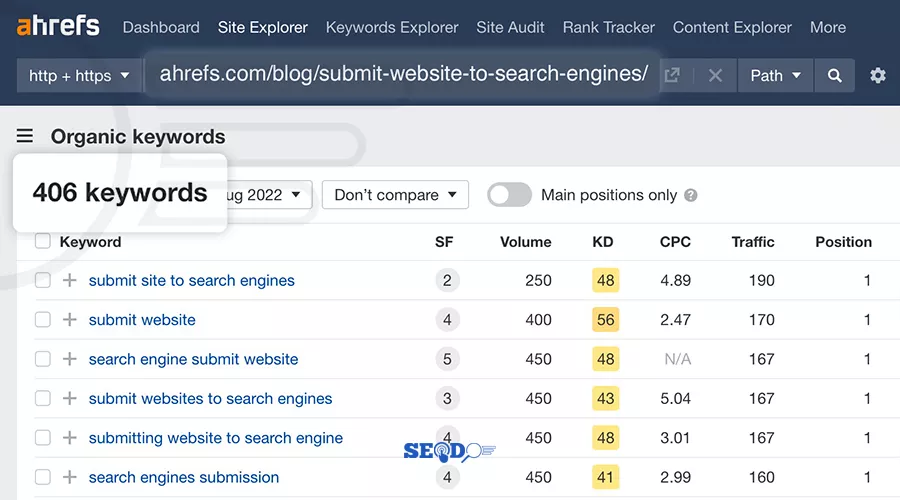Image resolution: width=900 pixels, height=500 pixels.
Task: Check box for submit websites to search engines
Action: 42,398
